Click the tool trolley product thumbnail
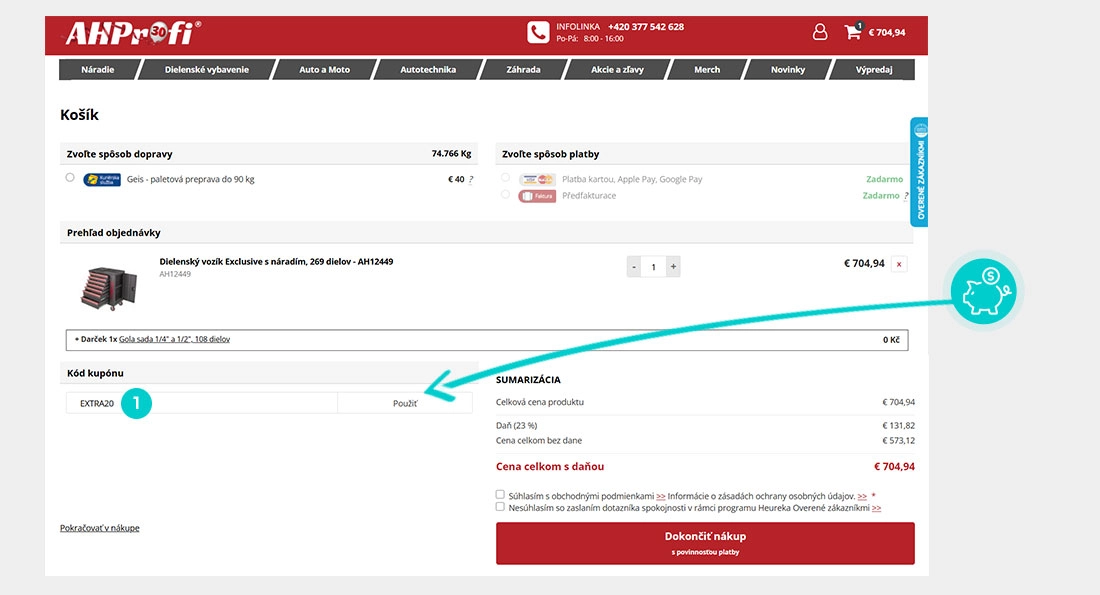Image resolution: width=1100 pixels, height=595 pixels. (x=109, y=288)
